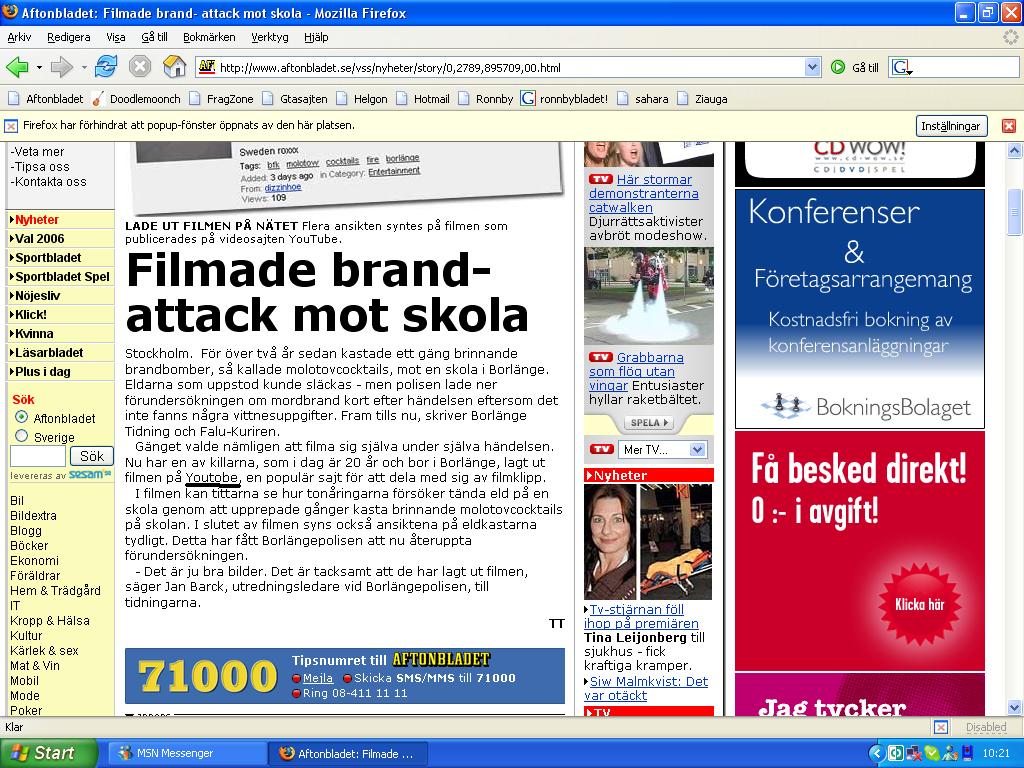Open the Redigera menu
1024x768 pixels.
click(x=69, y=37)
